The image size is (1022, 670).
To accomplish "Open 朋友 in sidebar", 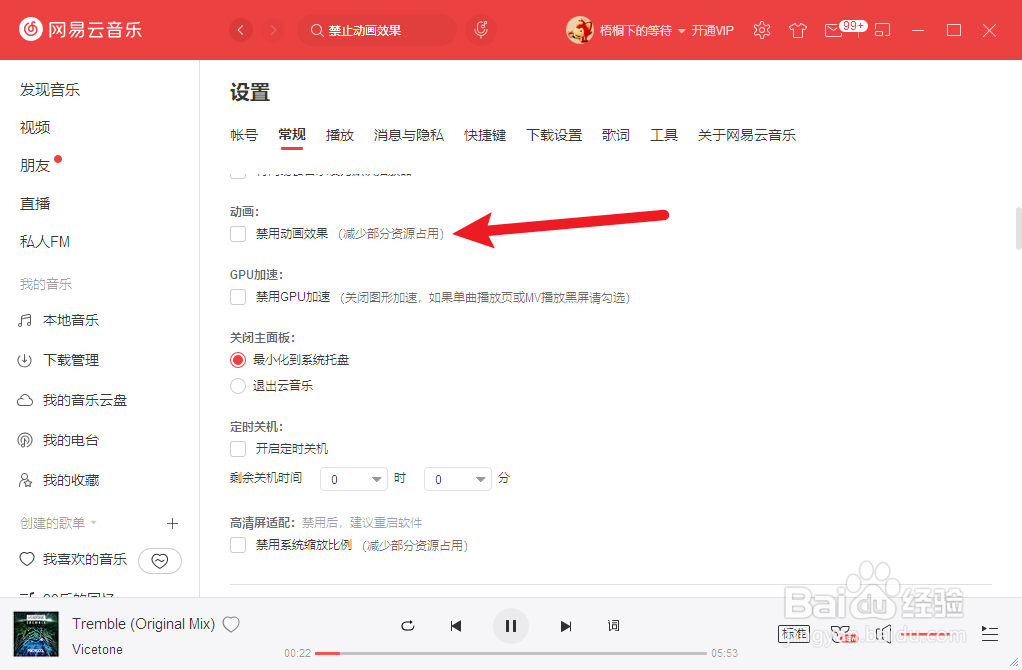I will pyautogui.click(x=35, y=166).
